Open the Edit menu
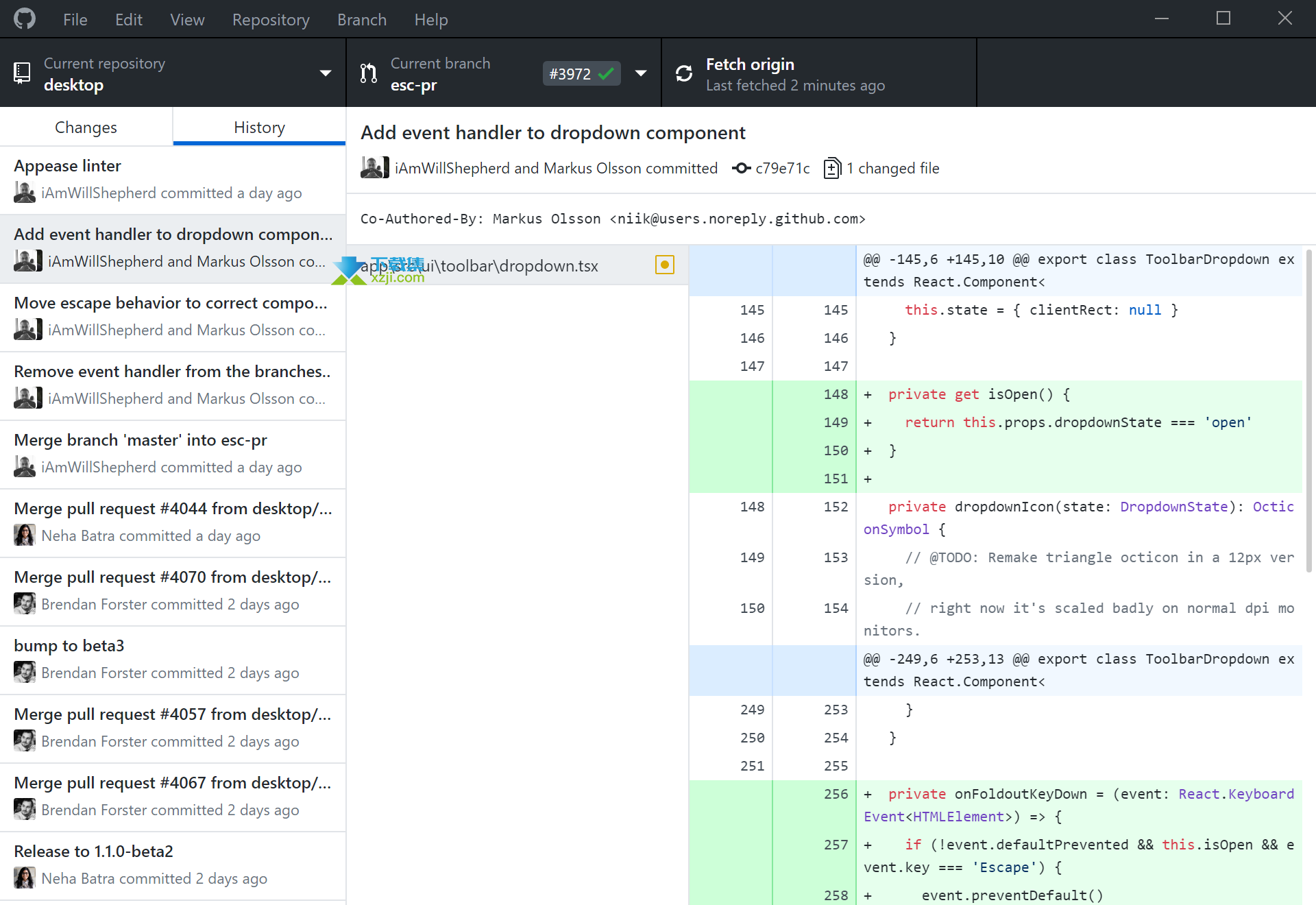The width and height of the screenshot is (1316, 905). click(128, 20)
